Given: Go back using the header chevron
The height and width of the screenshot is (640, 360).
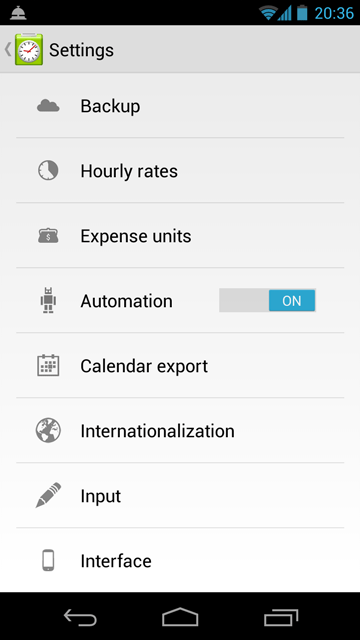Looking at the screenshot, I should 8,50.
